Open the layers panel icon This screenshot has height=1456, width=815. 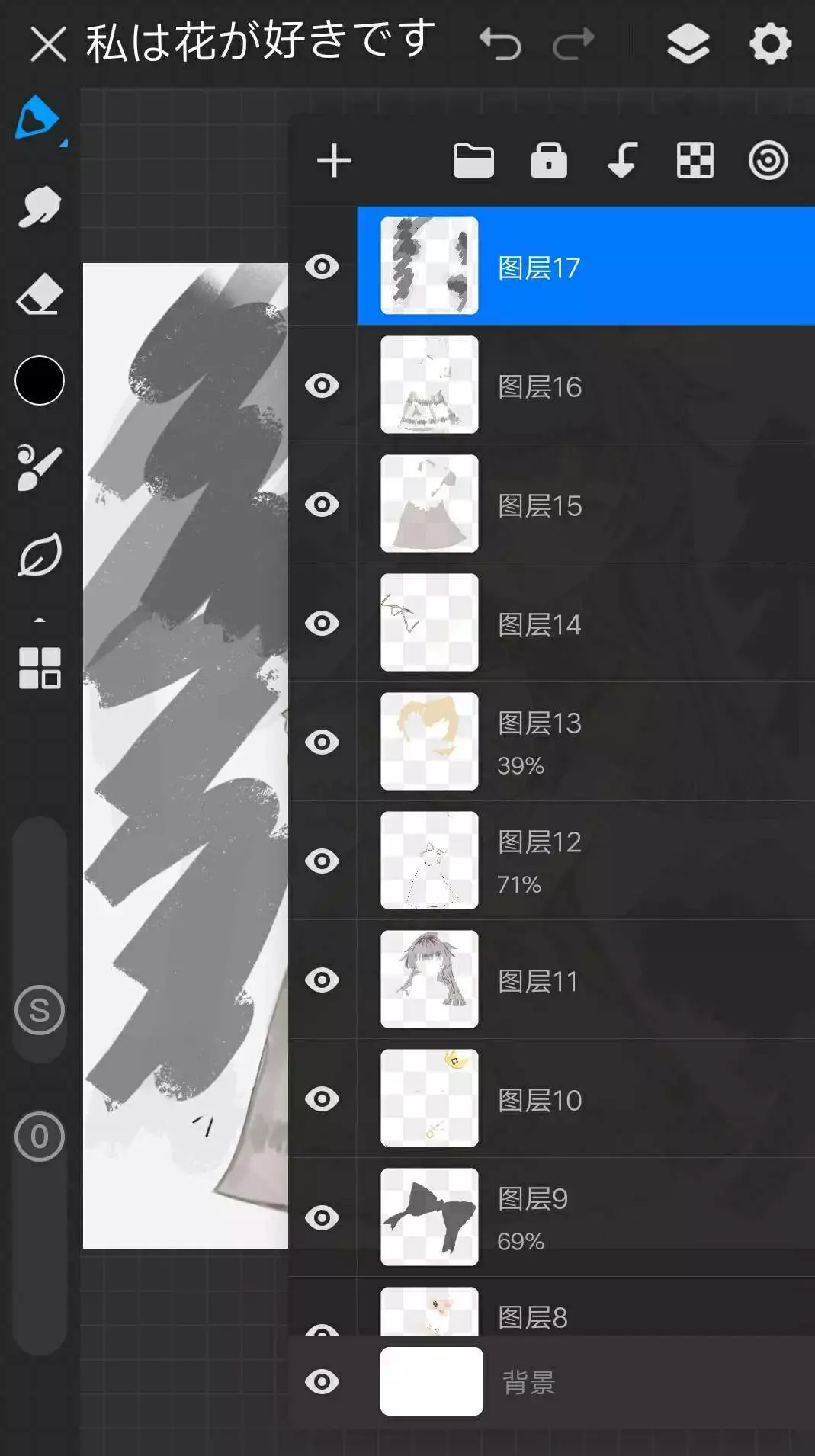[x=688, y=43]
